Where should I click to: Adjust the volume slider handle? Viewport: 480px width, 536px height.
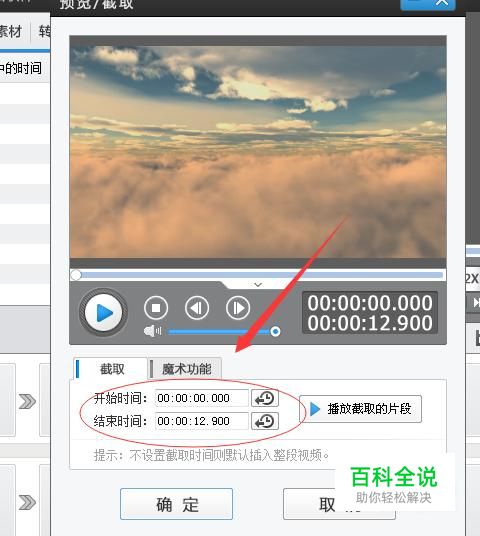click(x=275, y=331)
